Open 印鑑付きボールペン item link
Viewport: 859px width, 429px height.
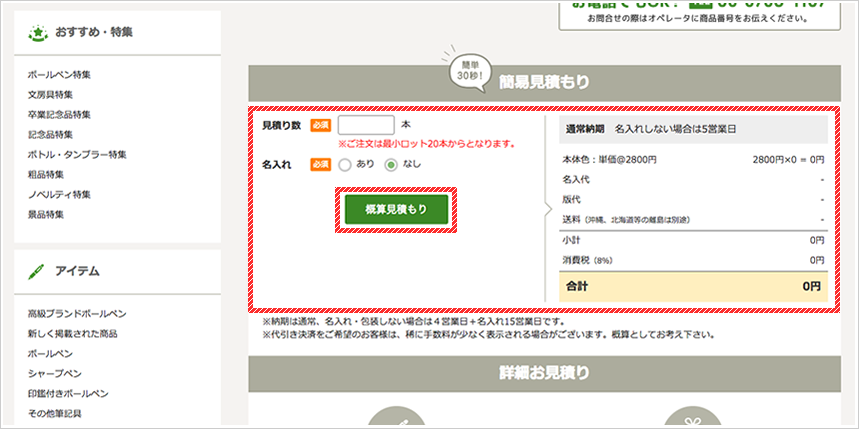[68, 394]
